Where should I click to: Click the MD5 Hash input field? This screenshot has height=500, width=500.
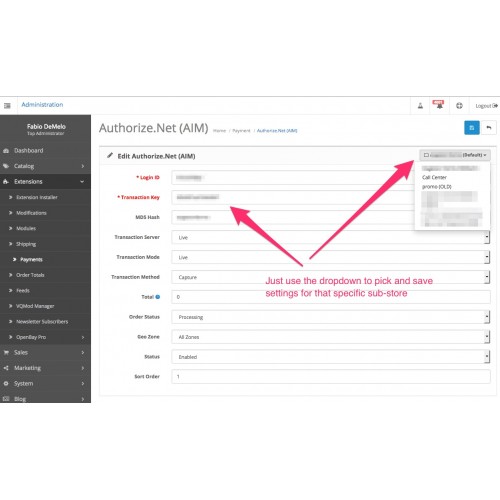coord(293,217)
